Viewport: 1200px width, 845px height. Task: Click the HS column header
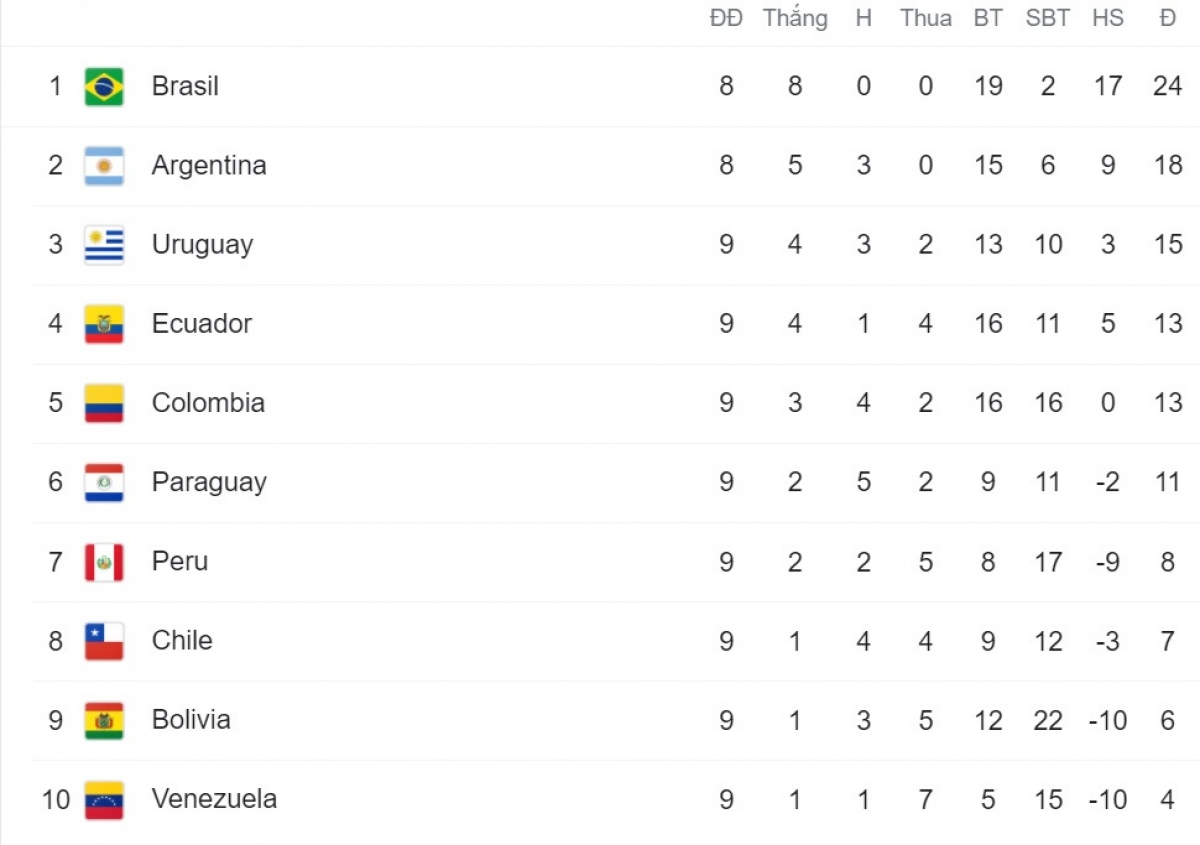(1108, 18)
